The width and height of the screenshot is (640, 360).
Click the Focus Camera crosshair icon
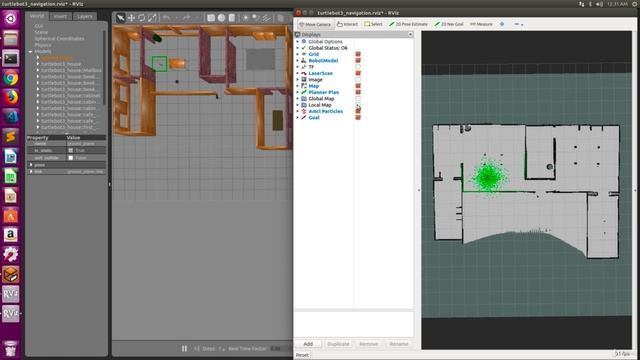pyautogui.click(x=502, y=24)
